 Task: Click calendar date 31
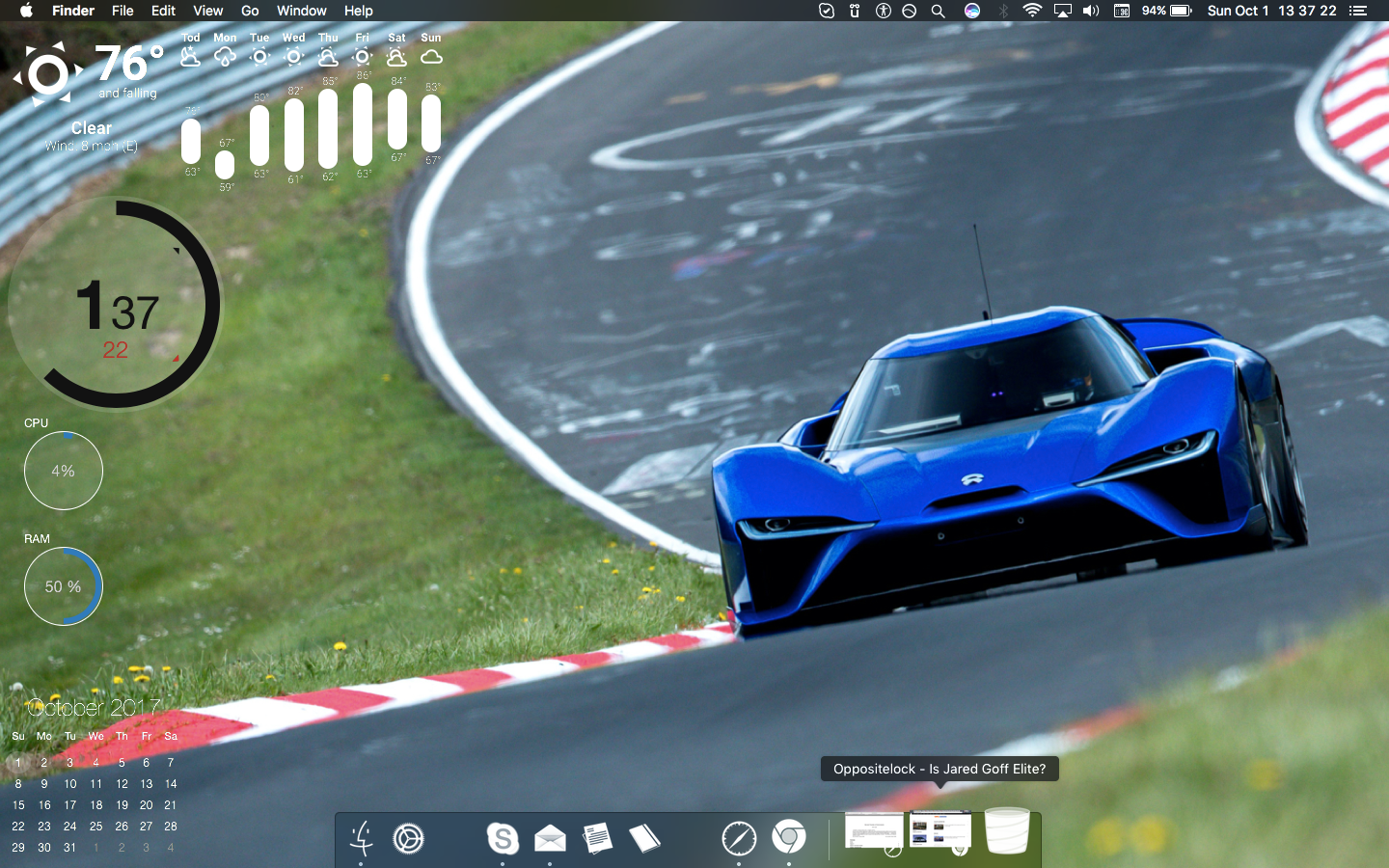(x=69, y=848)
